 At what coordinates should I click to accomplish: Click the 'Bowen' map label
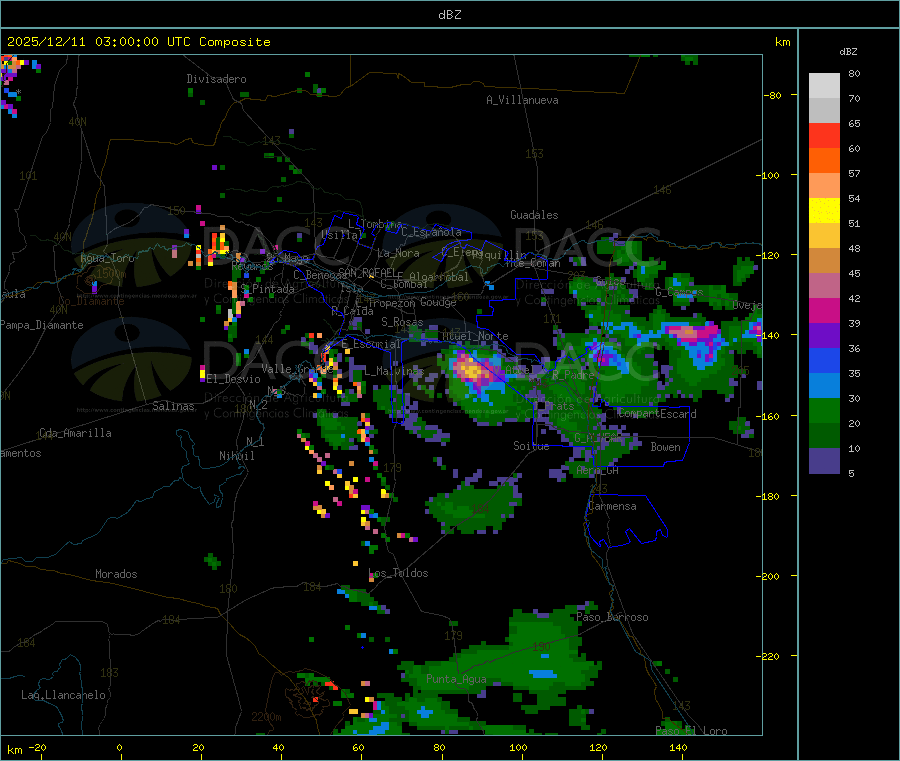click(x=665, y=447)
